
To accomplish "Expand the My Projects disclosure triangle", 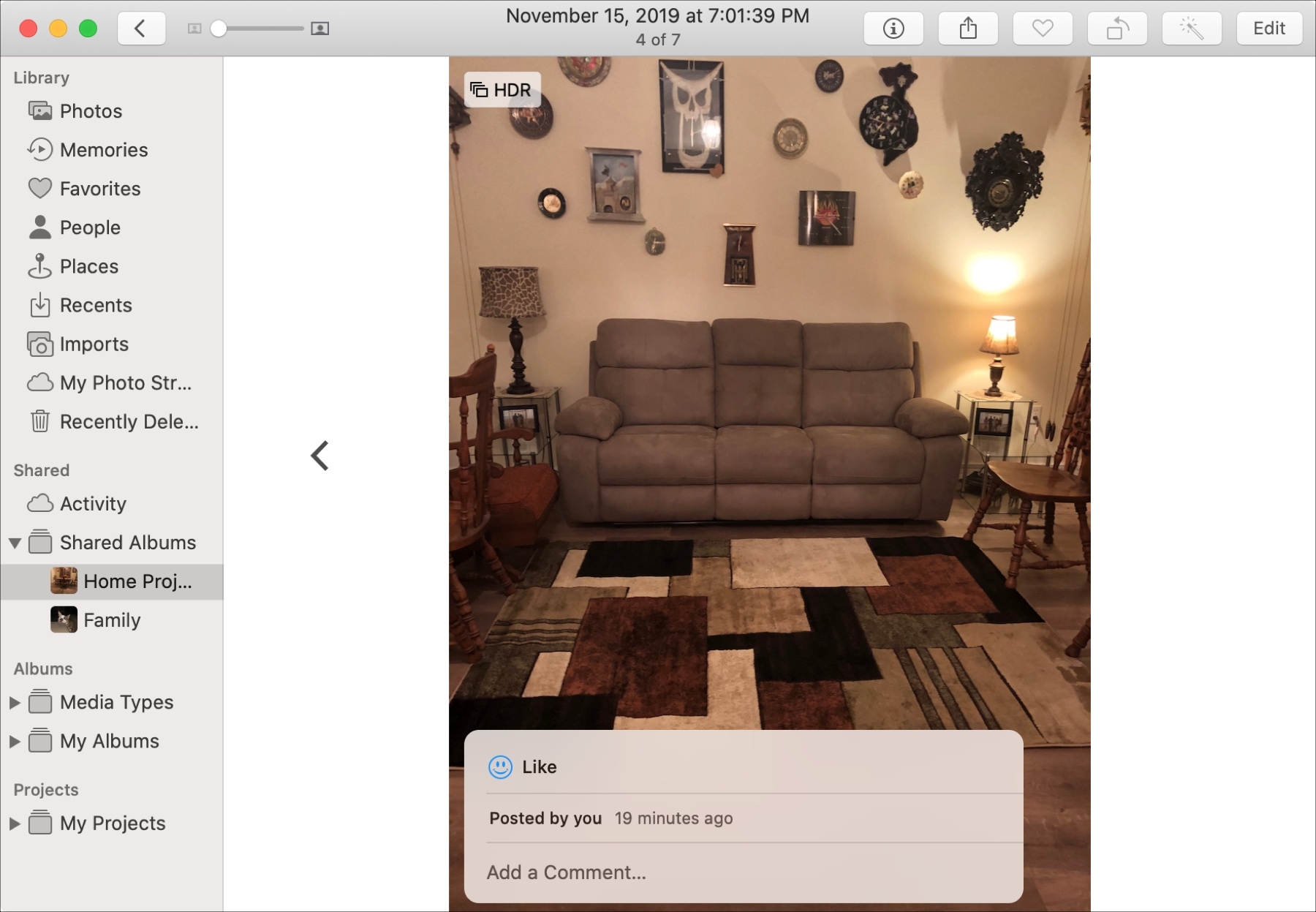I will [14, 823].
